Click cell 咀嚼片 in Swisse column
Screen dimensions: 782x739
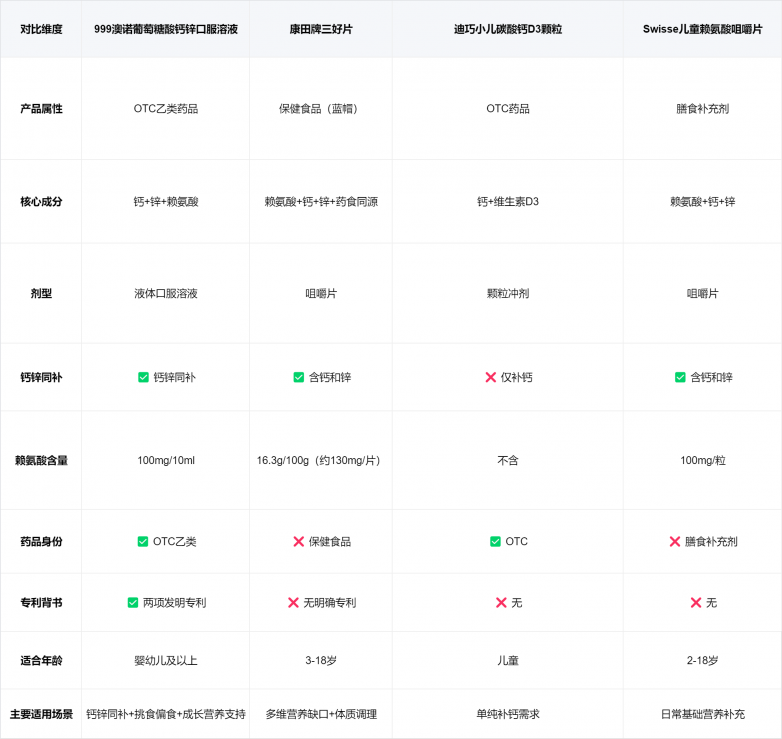pos(702,293)
